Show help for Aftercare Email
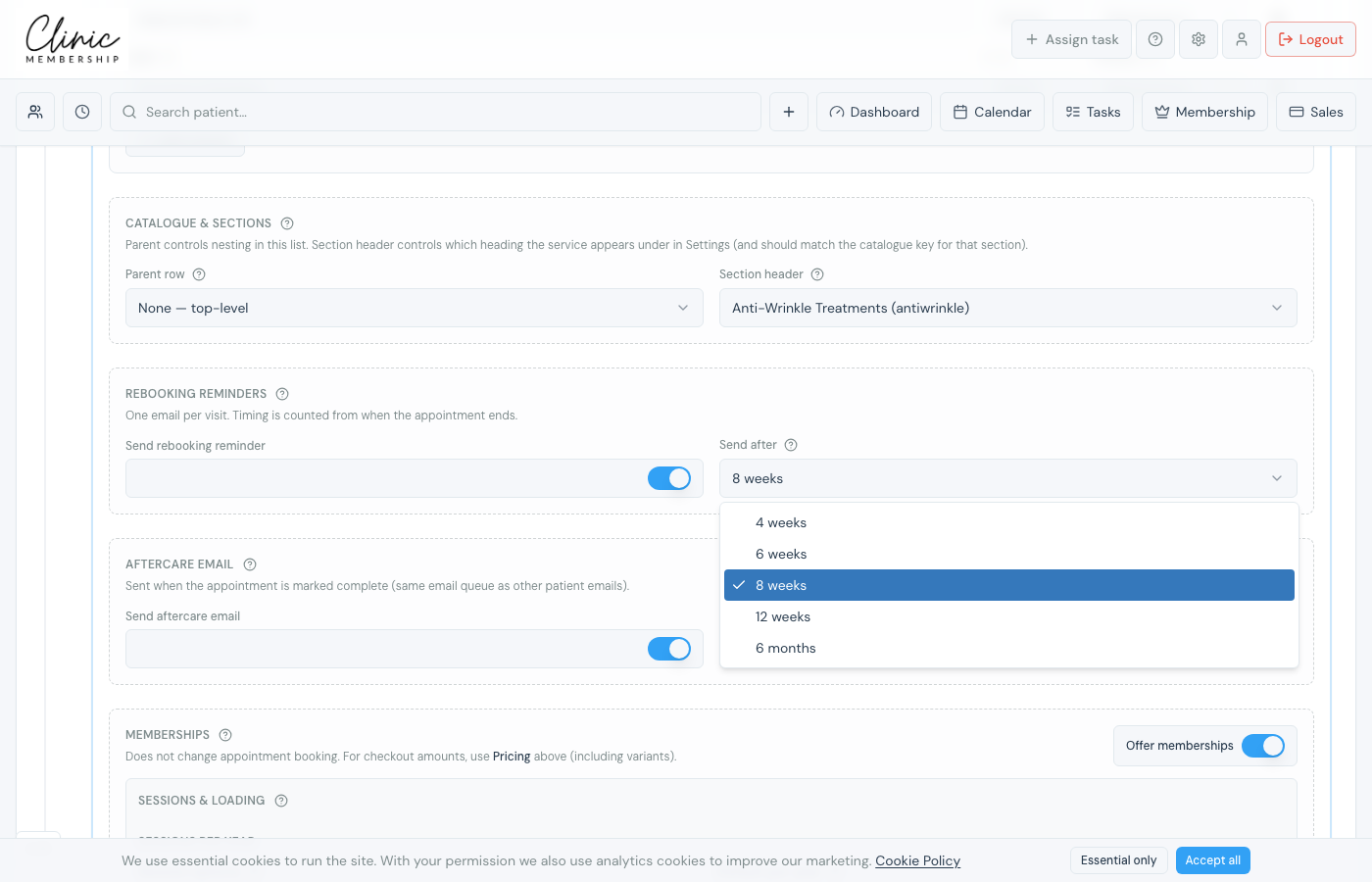 click(x=250, y=564)
